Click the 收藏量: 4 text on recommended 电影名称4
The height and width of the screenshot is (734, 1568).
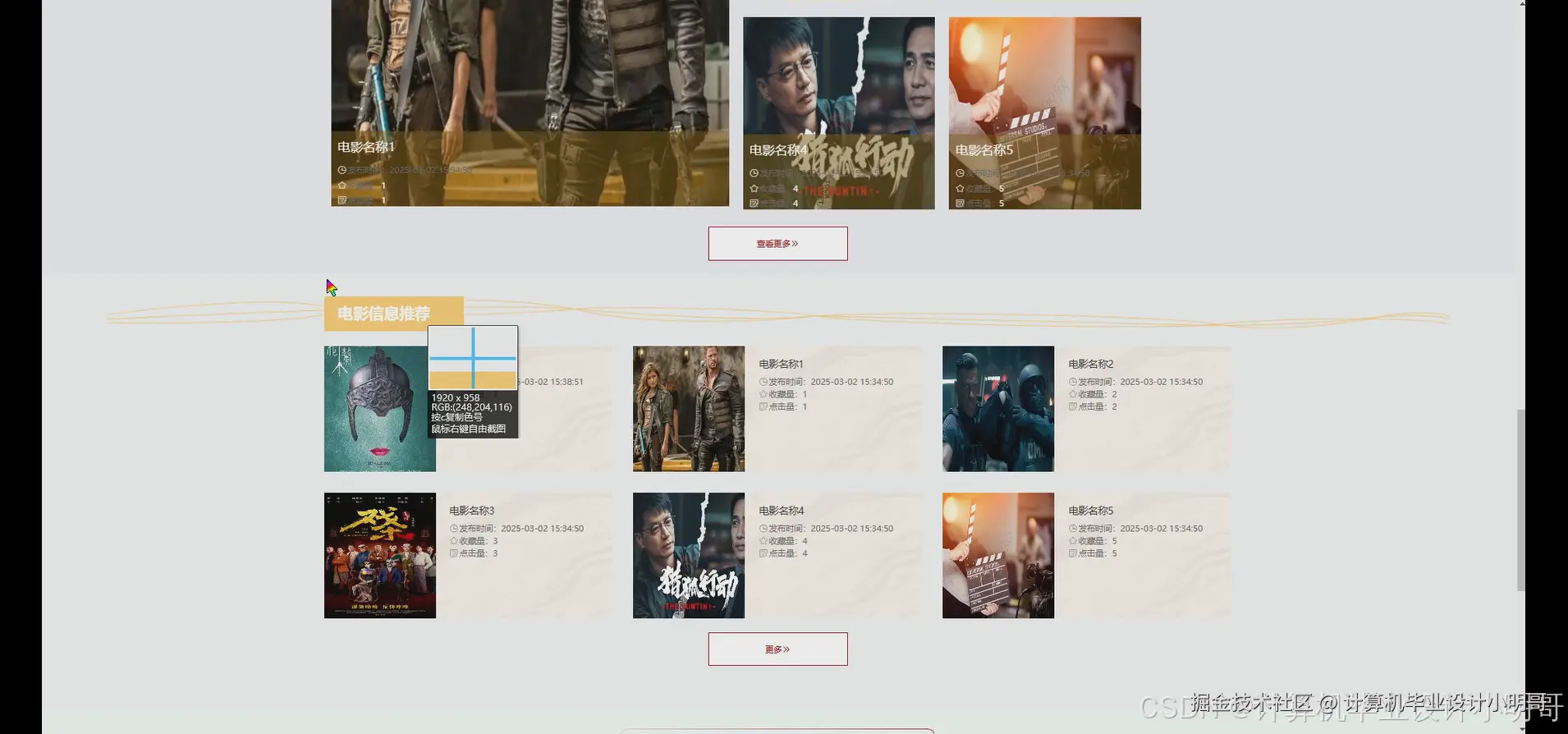click(788, 541)
